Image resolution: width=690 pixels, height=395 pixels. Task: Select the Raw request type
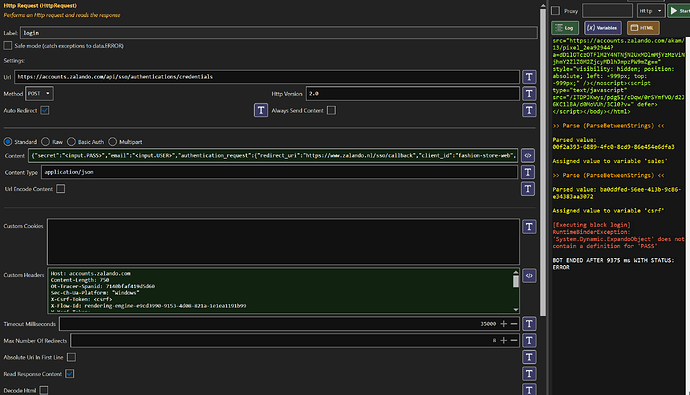click(x=45, y=142)
